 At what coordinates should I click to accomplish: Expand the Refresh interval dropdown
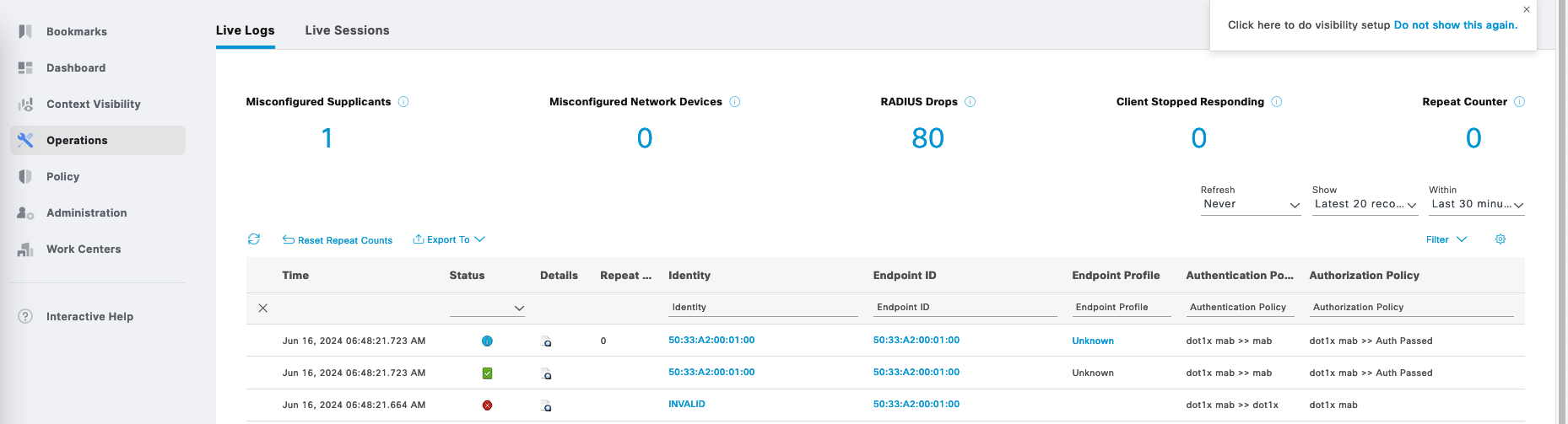(x=1250, y=205)
